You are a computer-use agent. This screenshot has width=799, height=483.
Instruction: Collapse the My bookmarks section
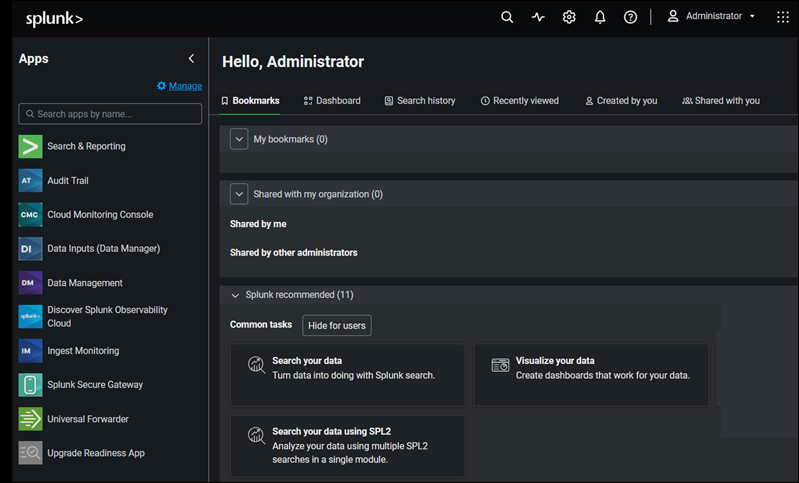coord(239,139)
